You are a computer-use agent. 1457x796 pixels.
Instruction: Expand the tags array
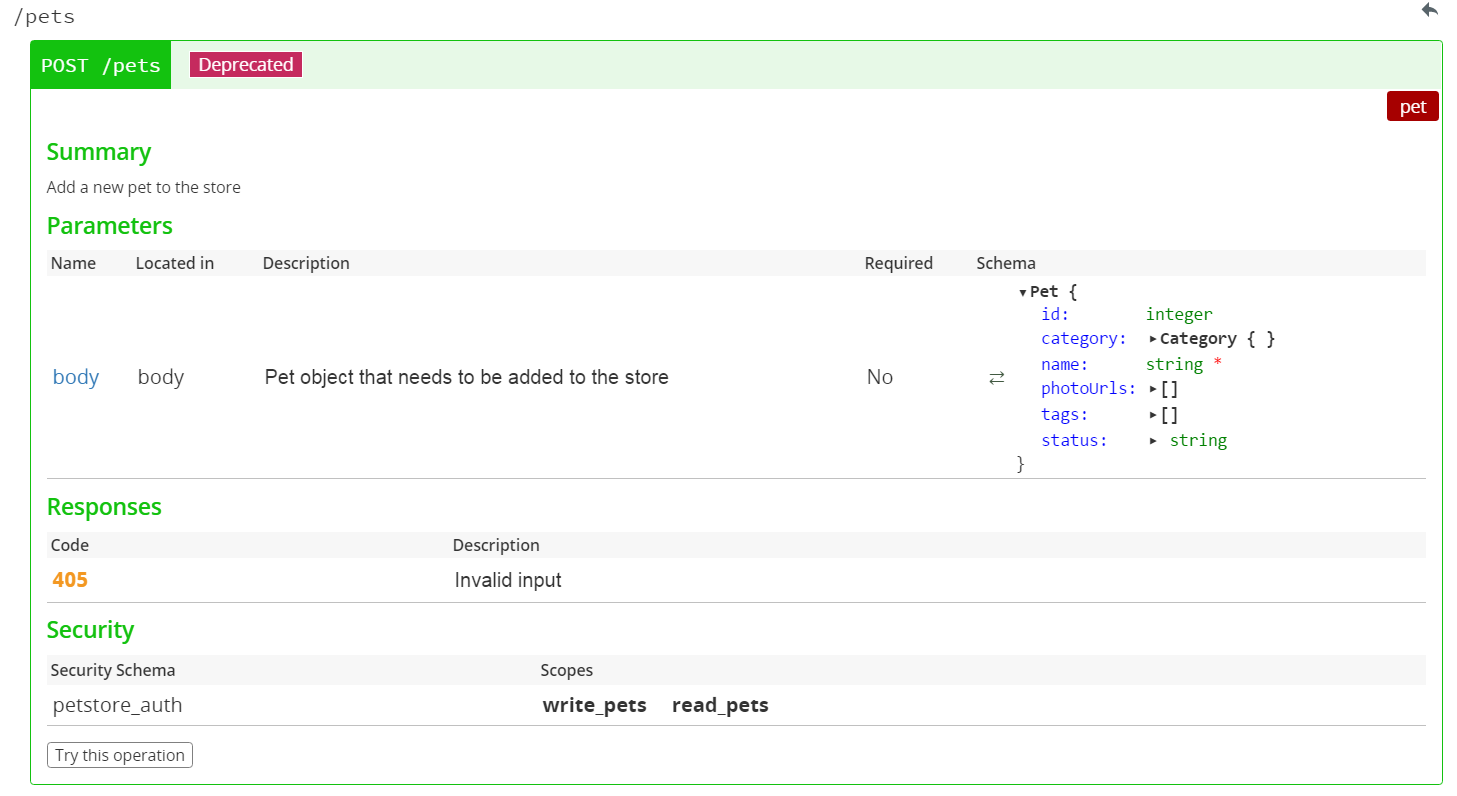point(1153,415)
